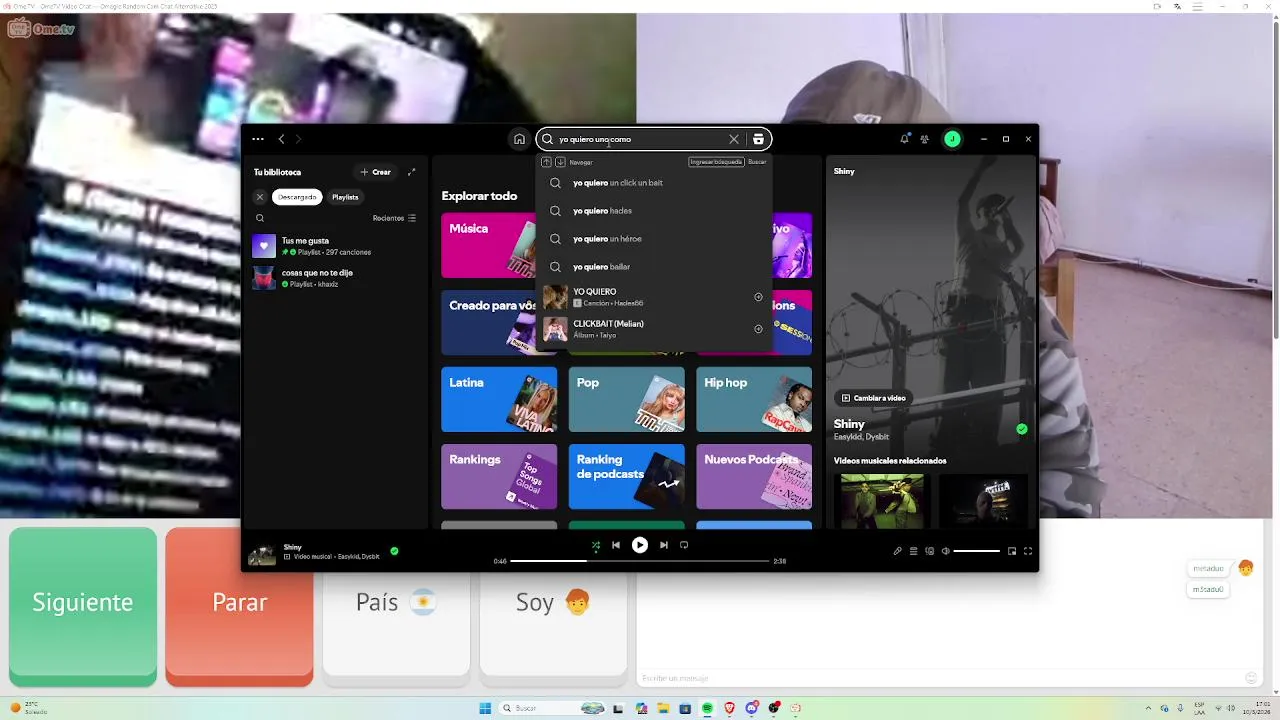Seek within the song progress bar
Viewport: 1280px width, 720px height.
pos(640,561)
